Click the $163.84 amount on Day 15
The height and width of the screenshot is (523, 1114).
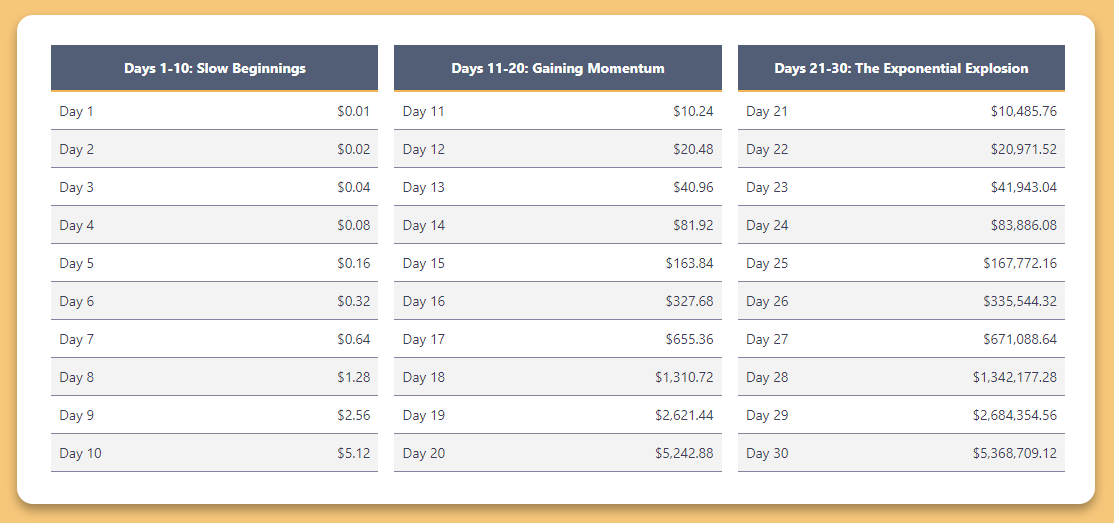690,263
